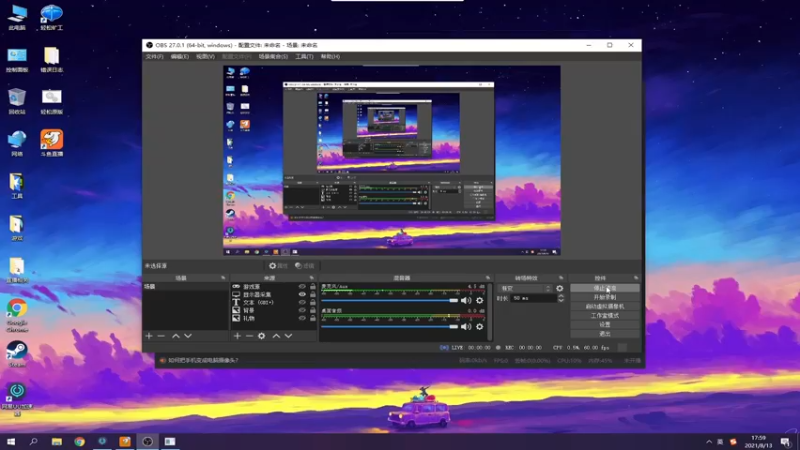Open the 视图(V) menu
Image resolution: width=800 pixels, height=450 pixels.
pos(205,57)
